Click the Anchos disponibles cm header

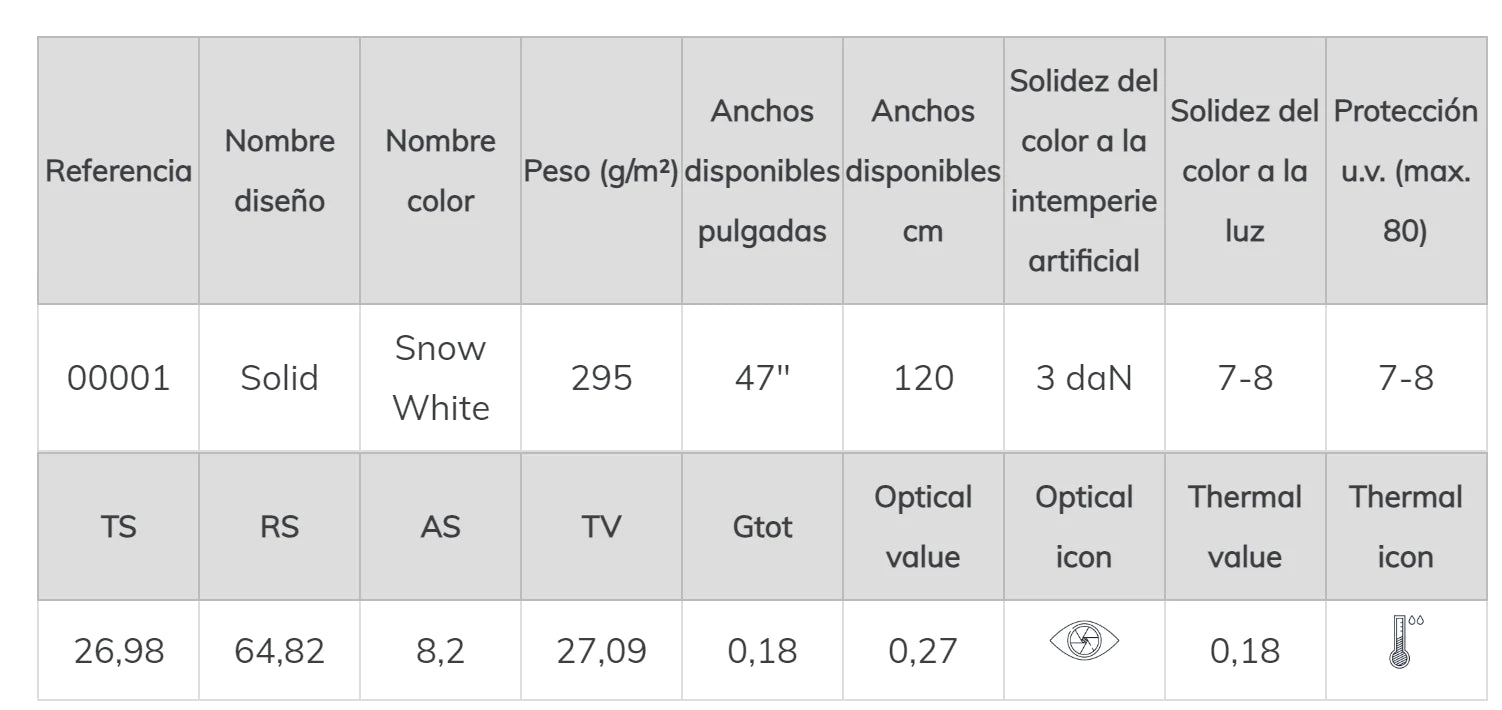tap(923, 171)
